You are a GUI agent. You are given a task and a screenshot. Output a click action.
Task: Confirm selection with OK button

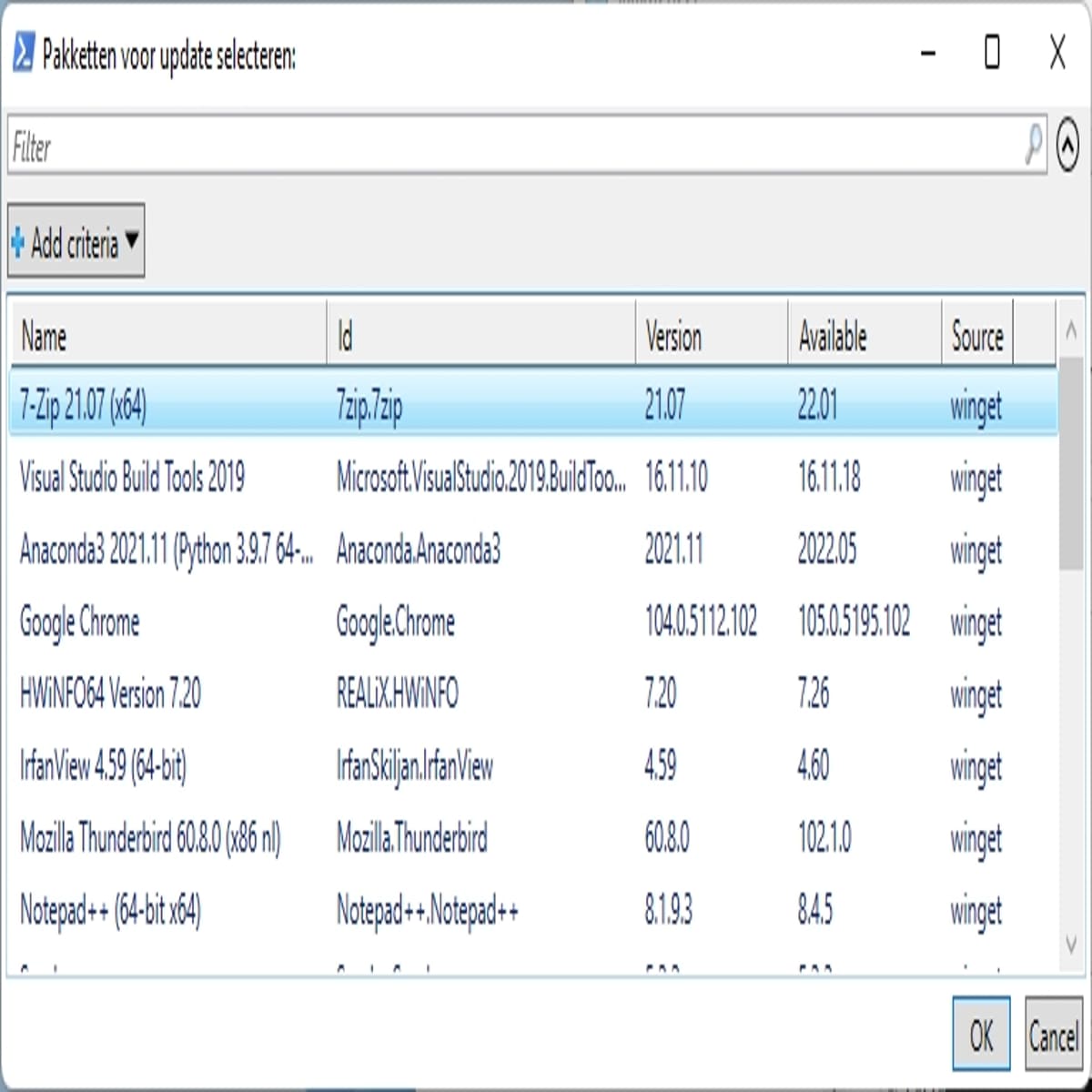[x=981, y=1035]
